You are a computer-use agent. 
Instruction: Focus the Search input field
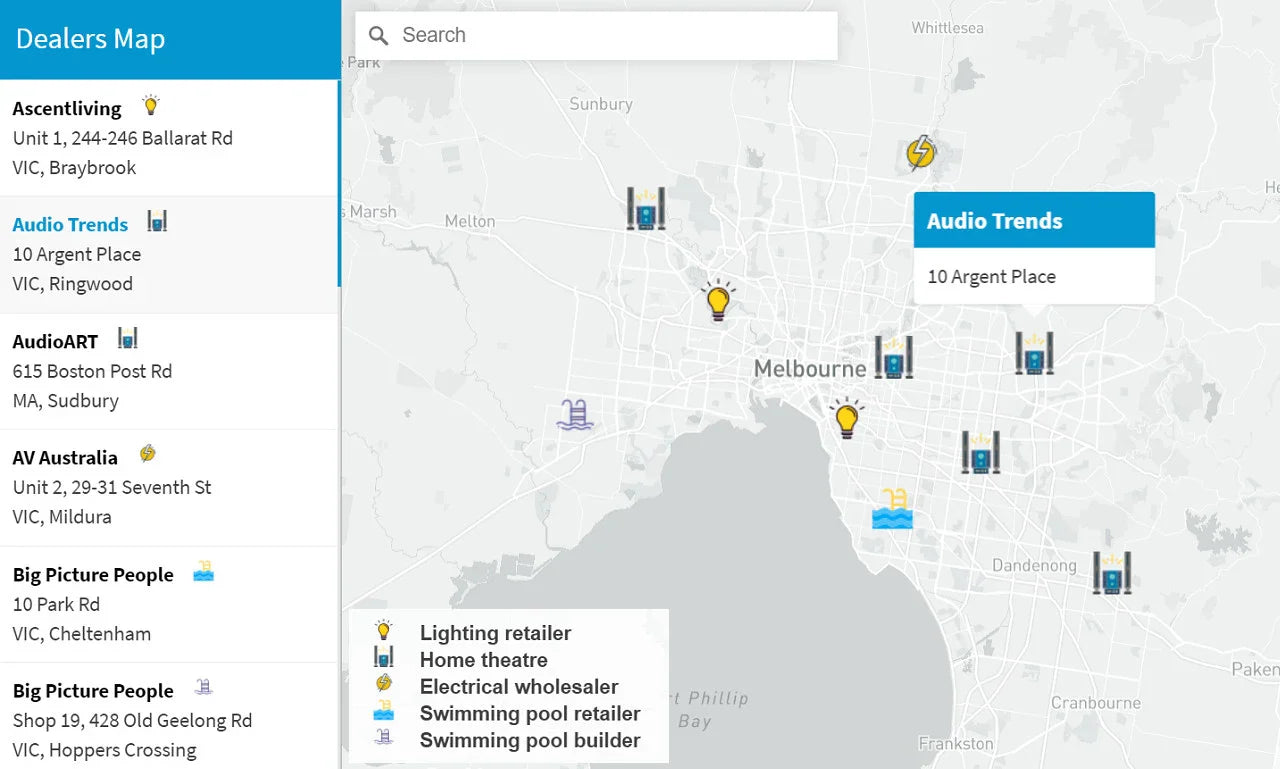click(610, 36)
